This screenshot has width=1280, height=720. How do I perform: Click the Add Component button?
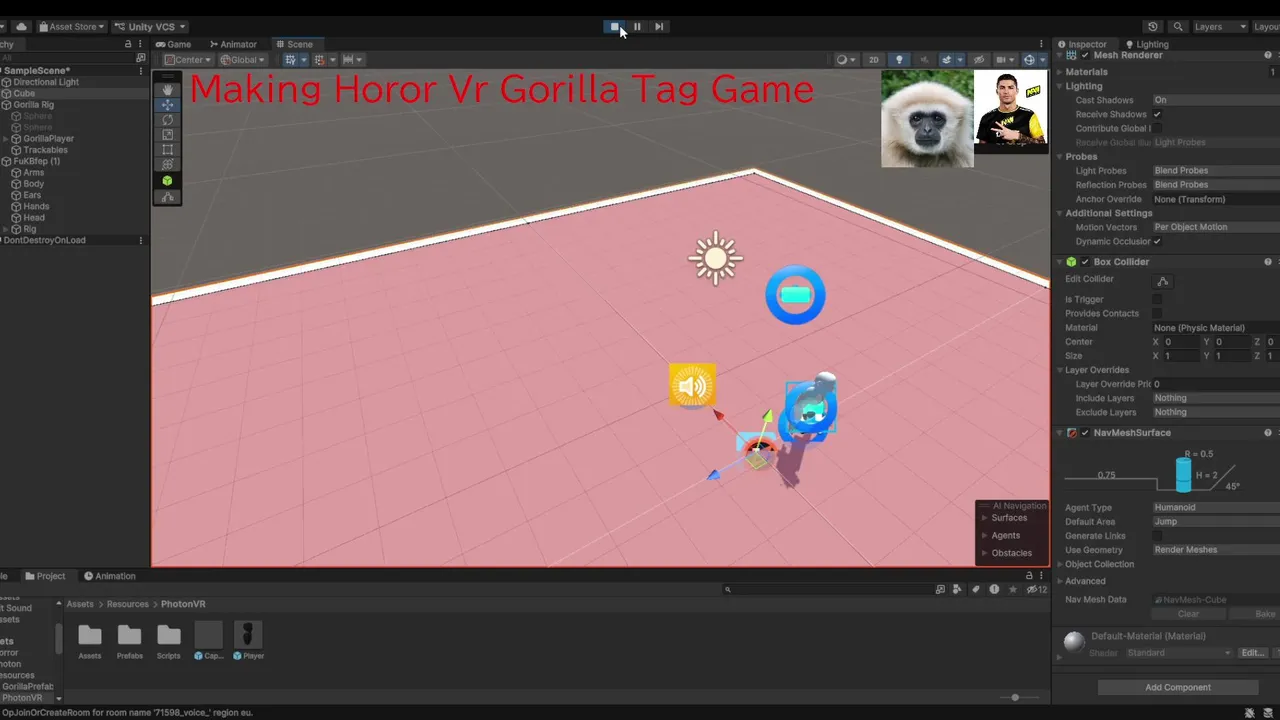(x=1178, y=687)
